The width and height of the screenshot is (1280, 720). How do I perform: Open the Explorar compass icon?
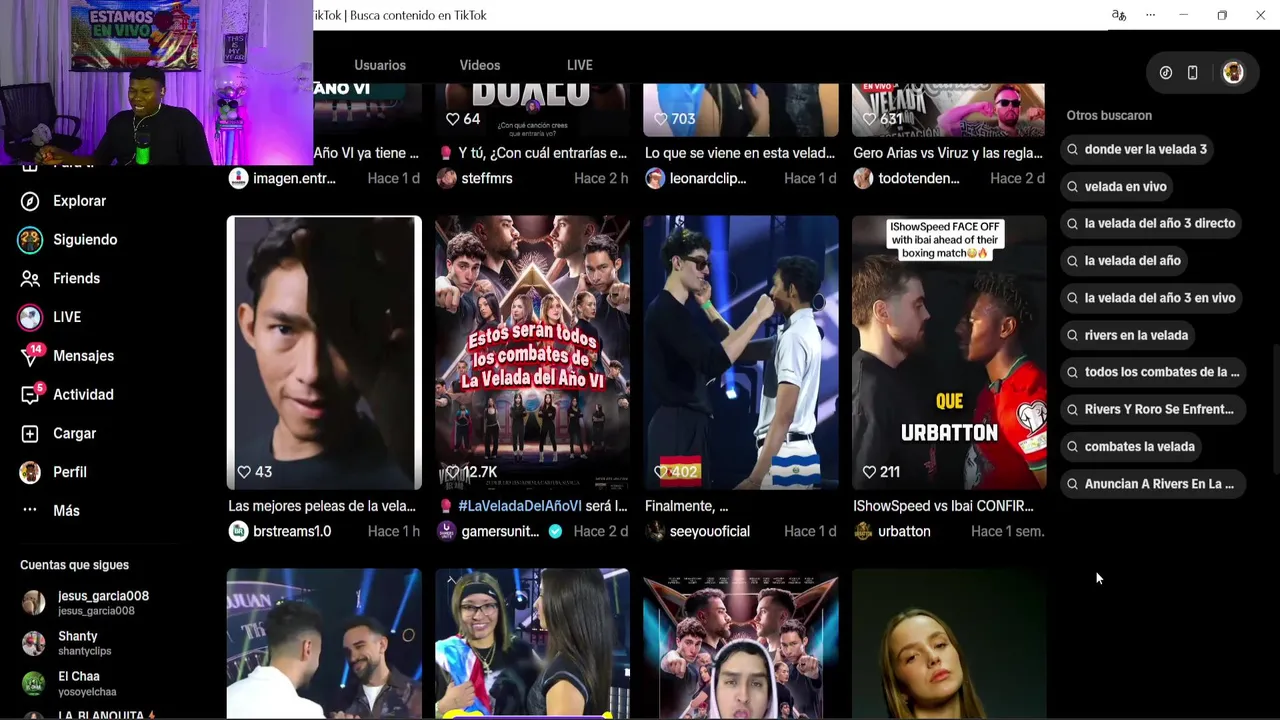tap(31, 201)
